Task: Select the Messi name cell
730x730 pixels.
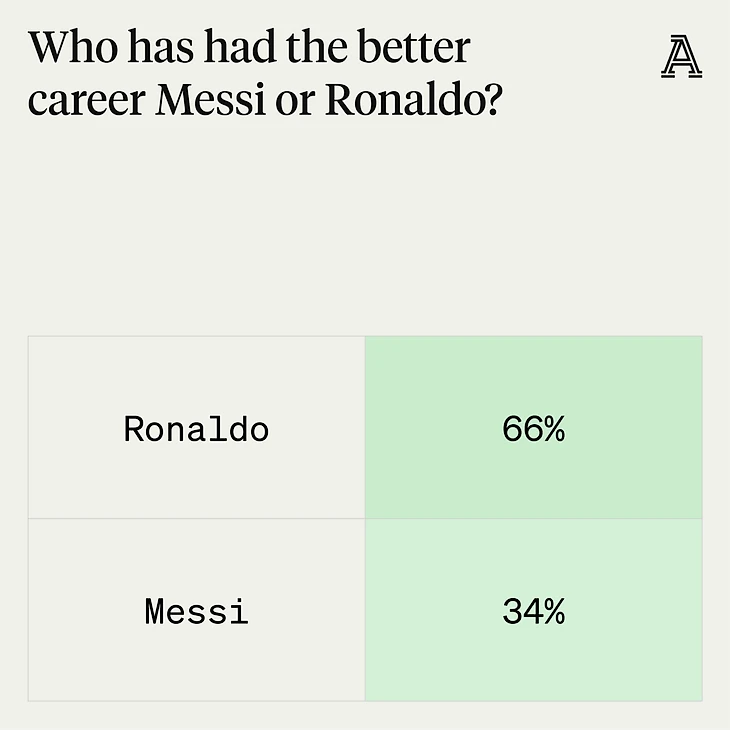Action: (x=196, y=610)
